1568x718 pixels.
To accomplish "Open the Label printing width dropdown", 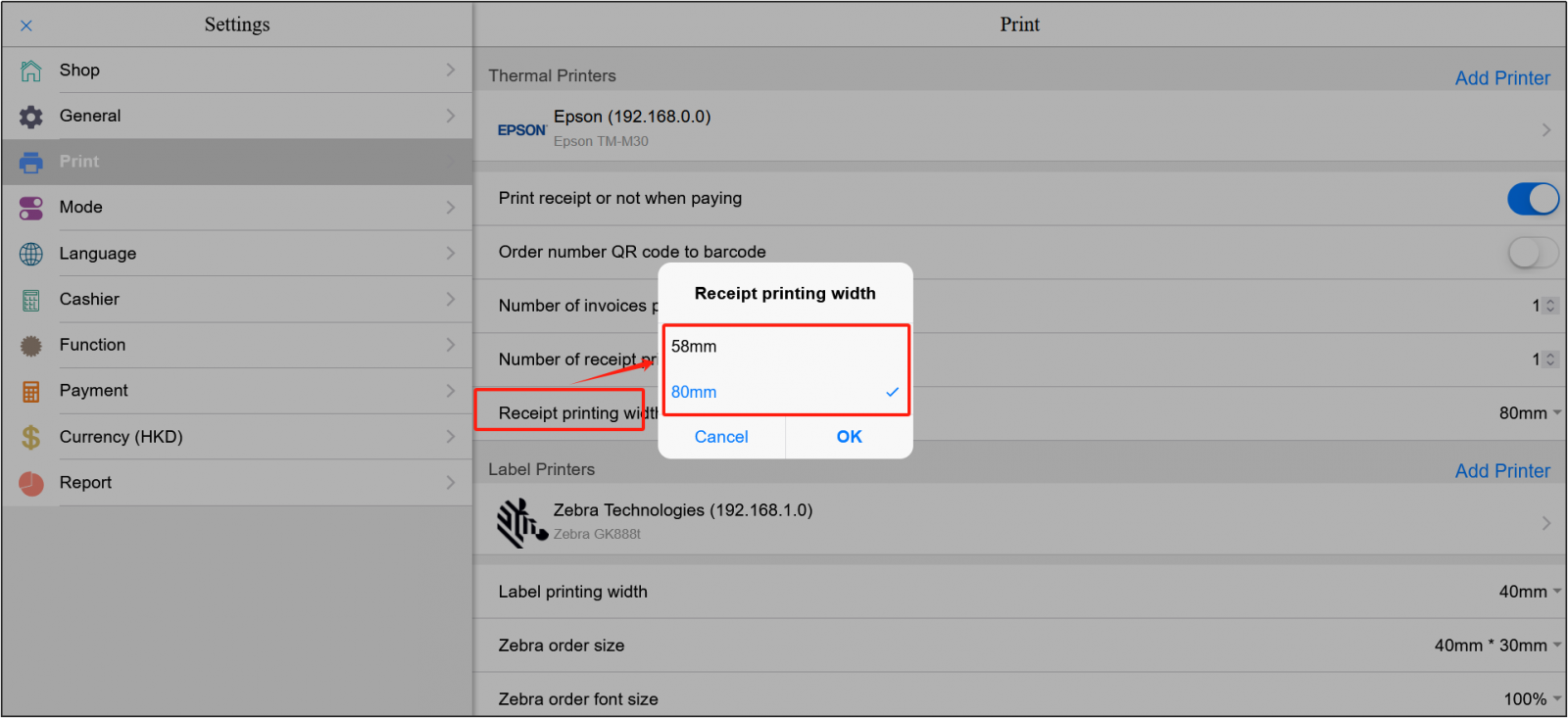I will [1529, 592].
